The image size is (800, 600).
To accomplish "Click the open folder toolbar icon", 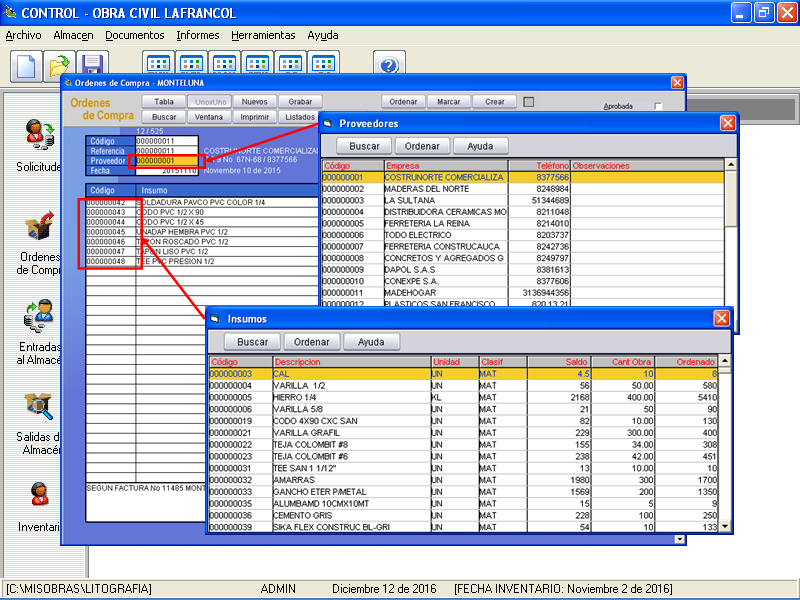I will click(59, 65).
